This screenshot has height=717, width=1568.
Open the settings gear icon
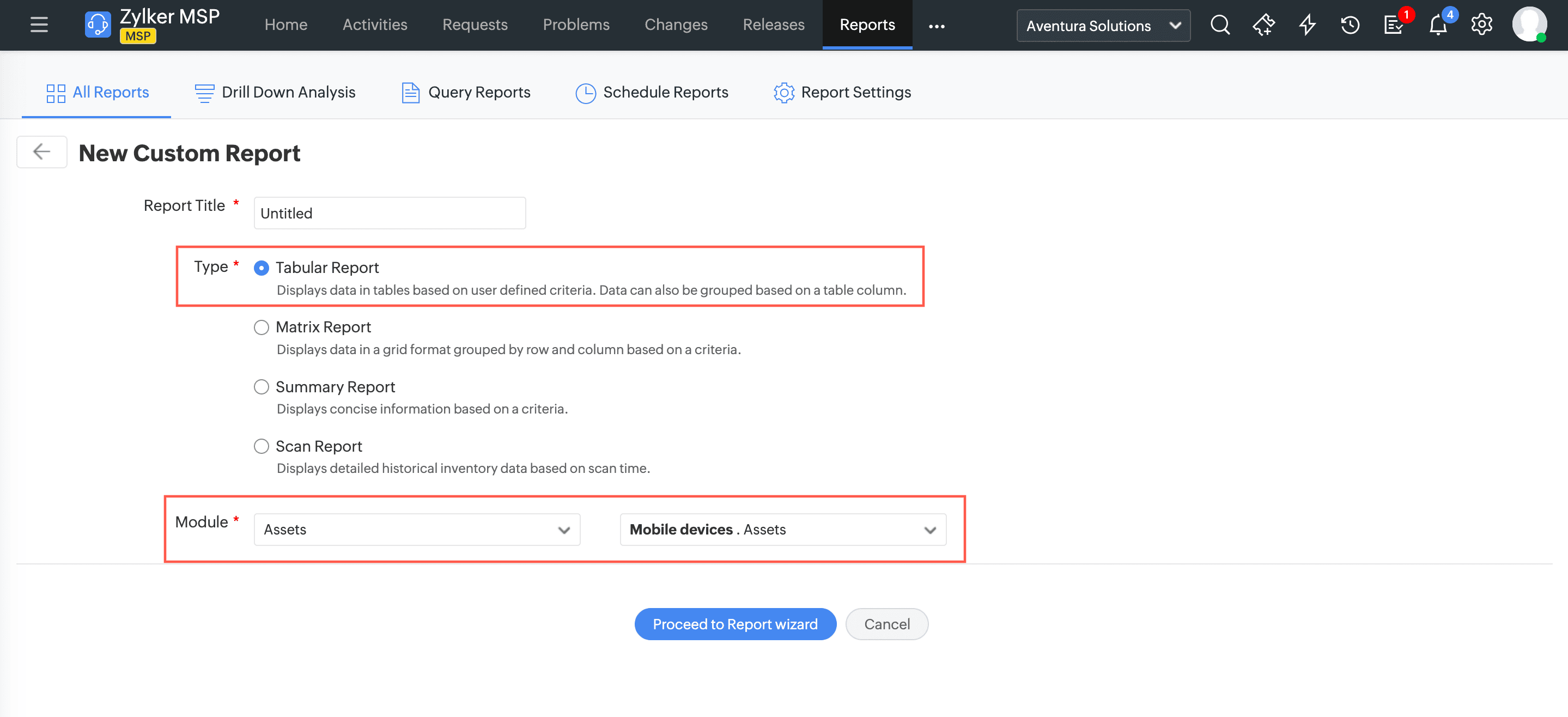pyautogui.click(x=1481, y=25)
